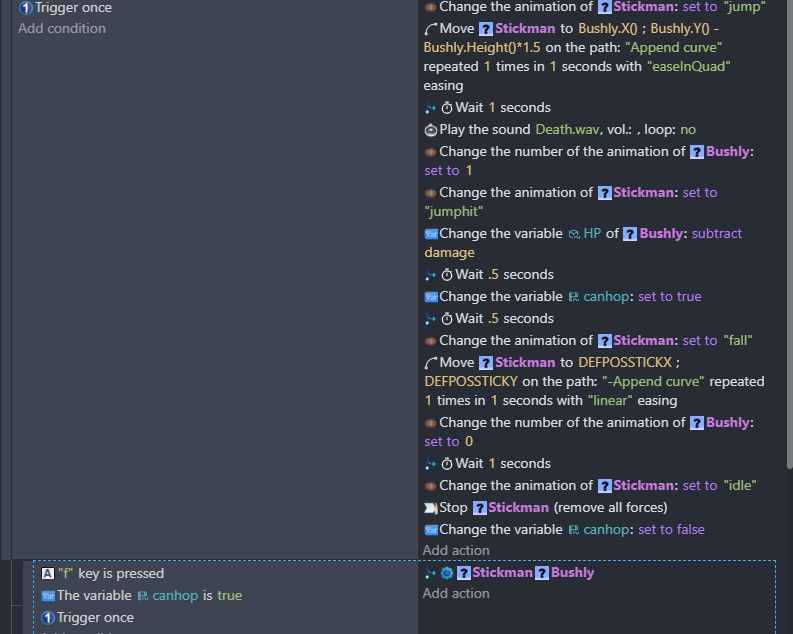Click the Stickman object icon in the Stop action
This screenshot has width=793, height=634.
(x=479, y=508)
